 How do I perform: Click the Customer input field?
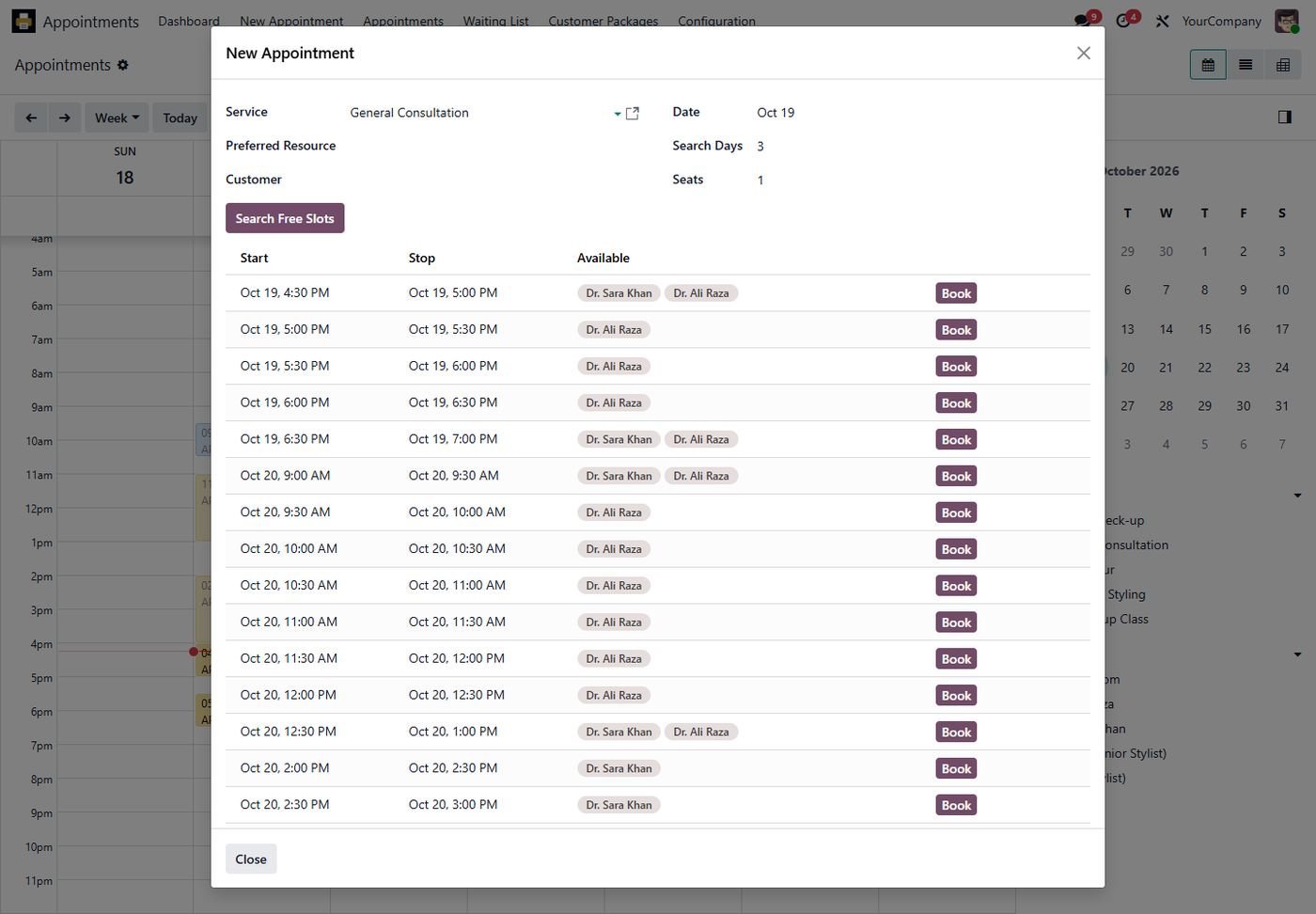[494, 180]
